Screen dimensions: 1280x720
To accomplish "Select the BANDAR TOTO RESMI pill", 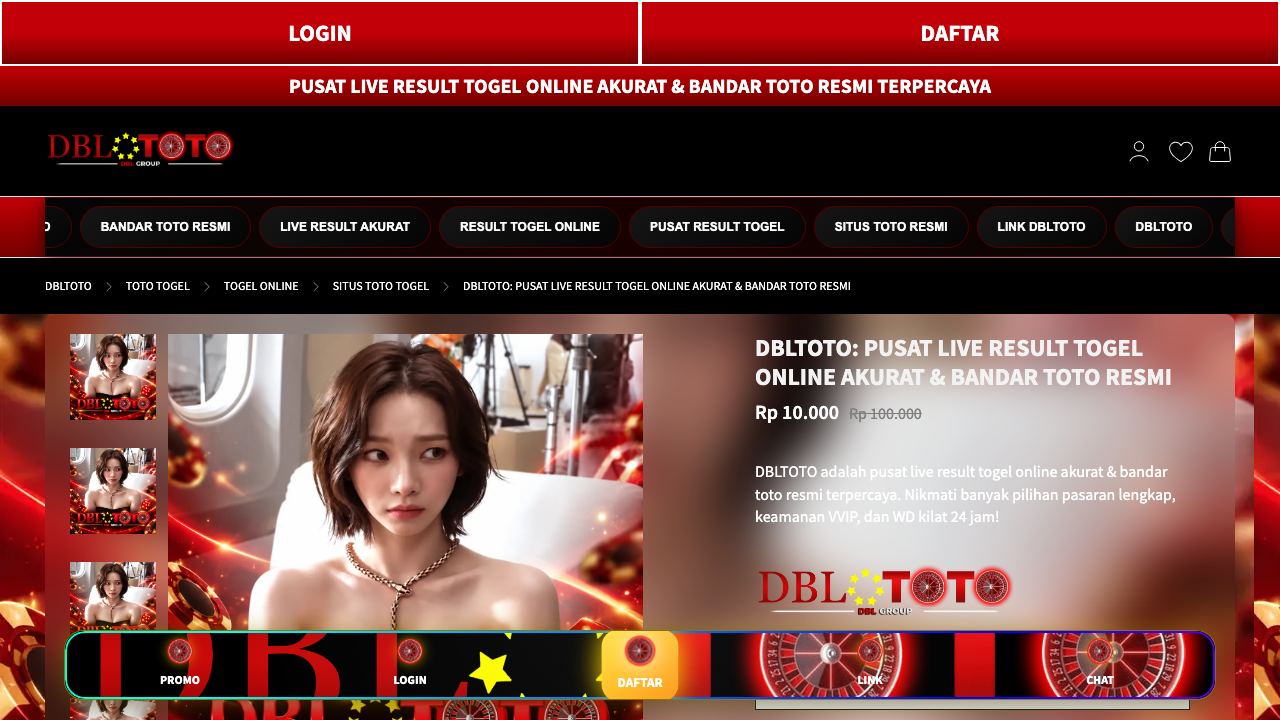I will coord(165,227).
